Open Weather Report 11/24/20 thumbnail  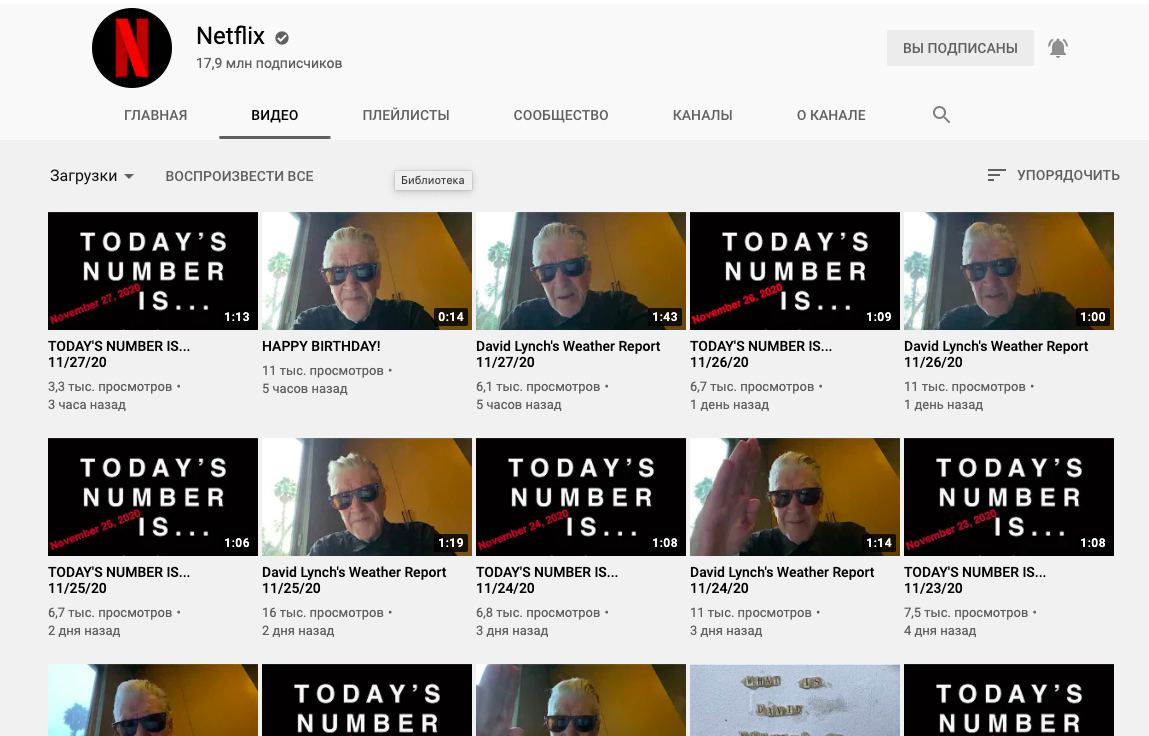[x=795, y=497]
